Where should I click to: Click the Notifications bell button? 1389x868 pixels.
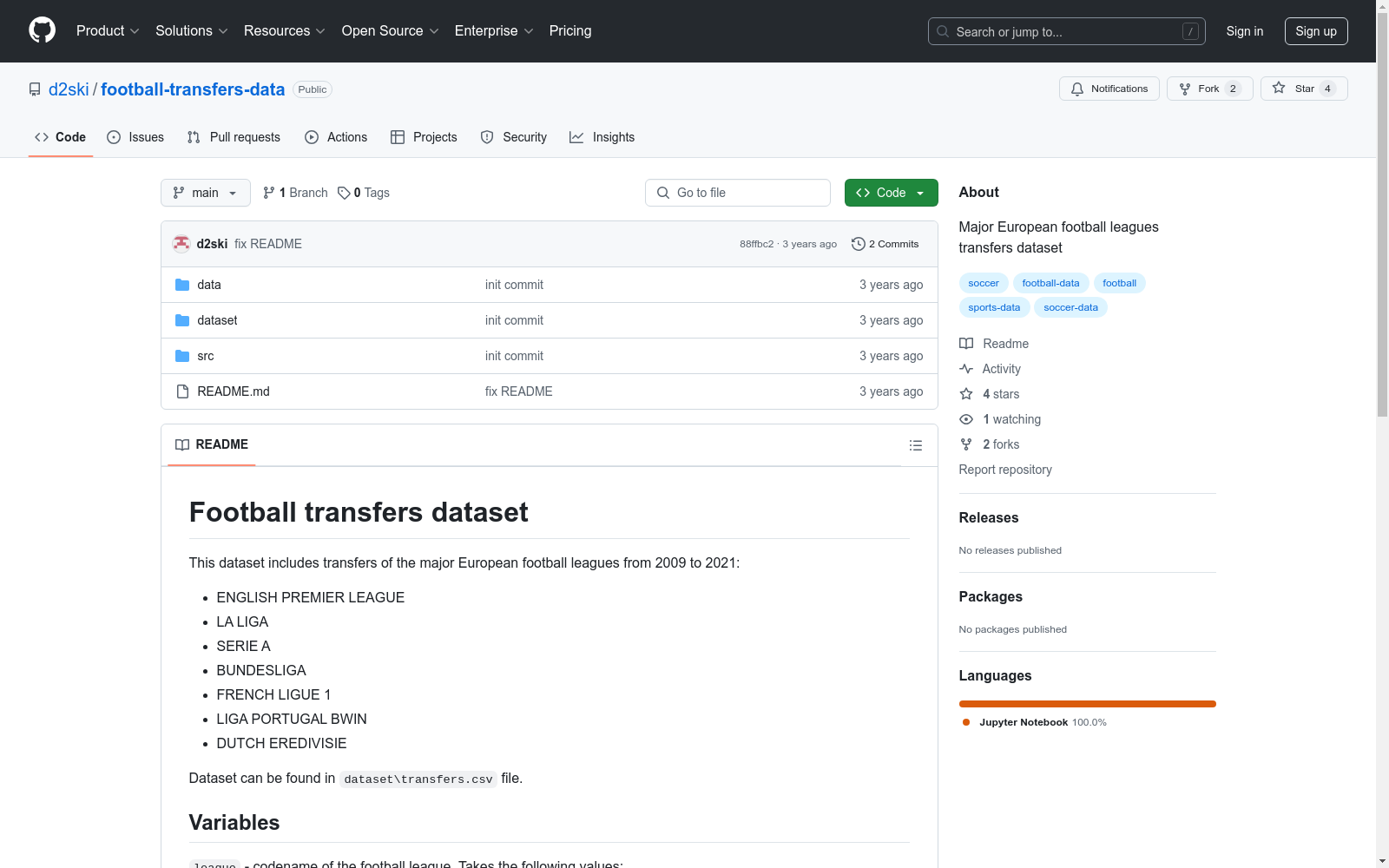click(x=1109, y=89)
